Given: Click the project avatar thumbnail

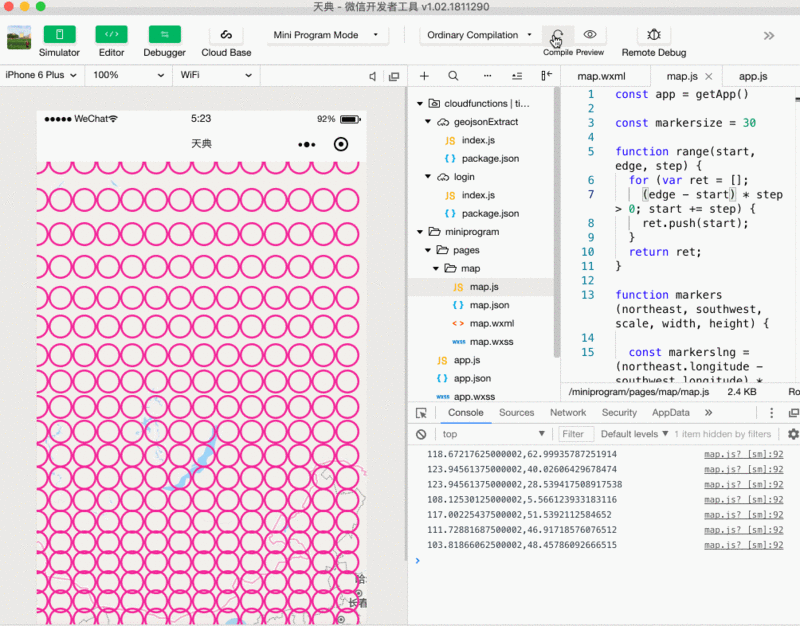Looking at the screenshot, I should click(x=19, y=37).
